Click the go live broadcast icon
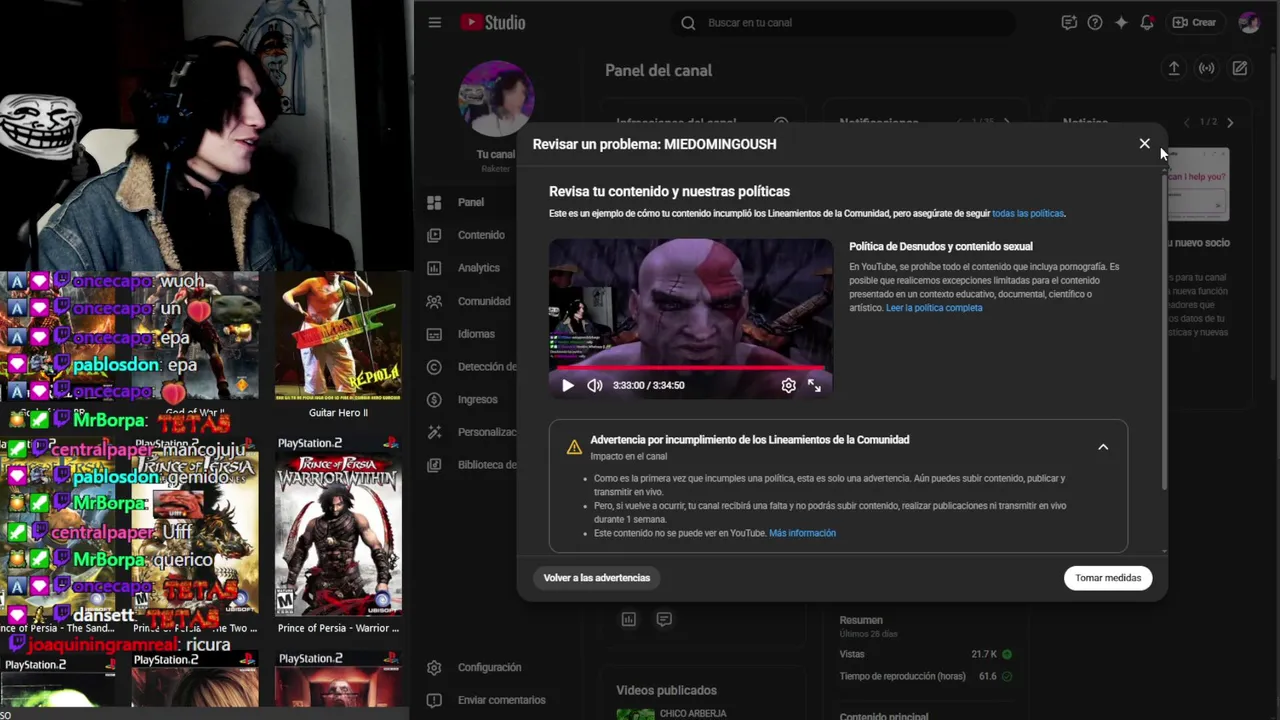 (x=1207, y=68)
